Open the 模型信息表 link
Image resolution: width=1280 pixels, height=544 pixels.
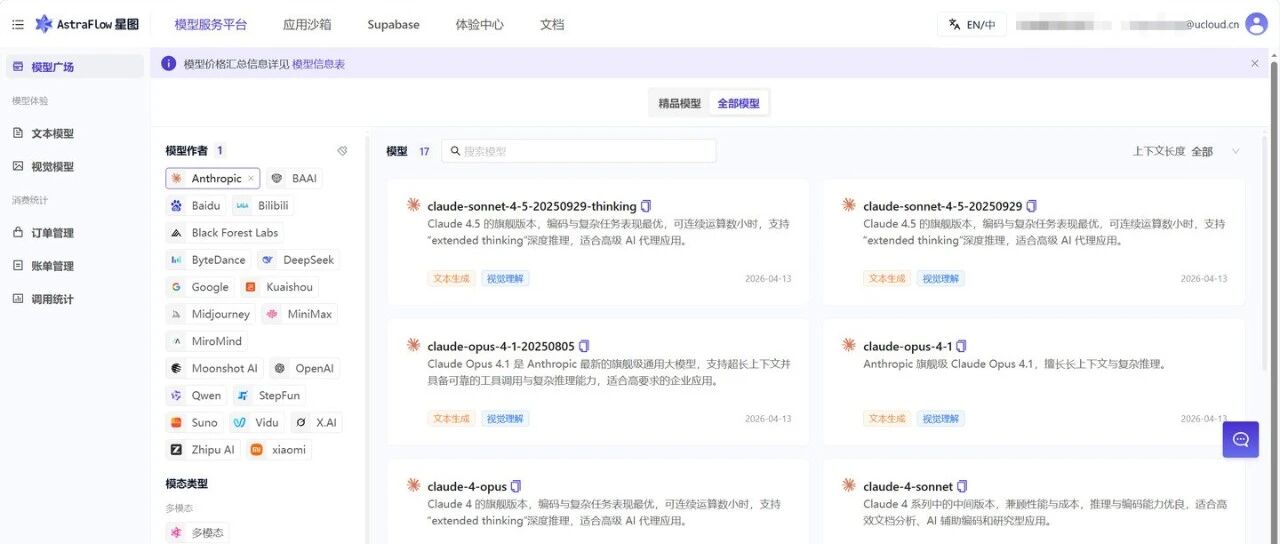pyautogui.click(x=318, y=64)
